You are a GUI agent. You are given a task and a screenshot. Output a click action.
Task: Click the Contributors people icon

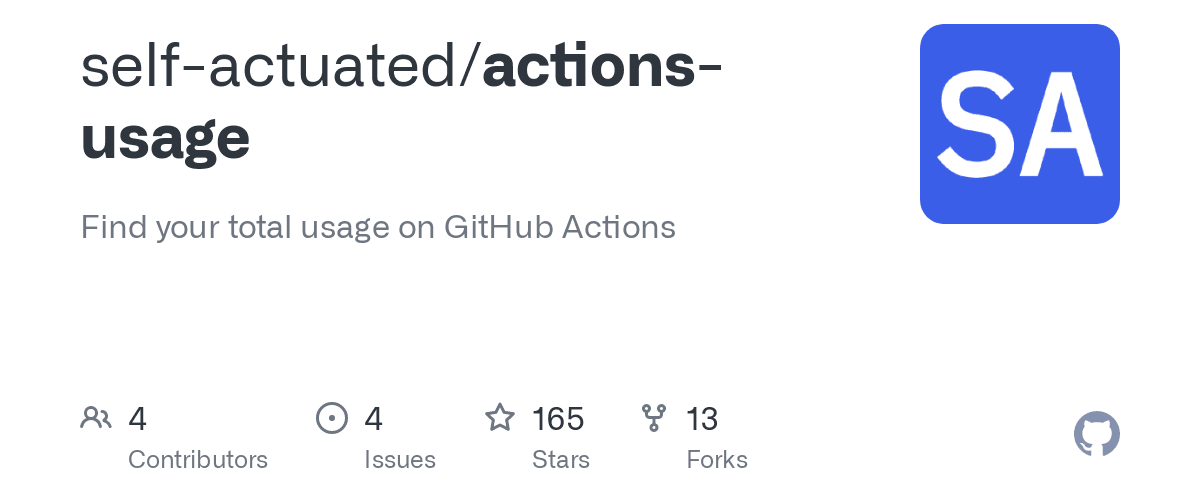[x=96, y=418]
